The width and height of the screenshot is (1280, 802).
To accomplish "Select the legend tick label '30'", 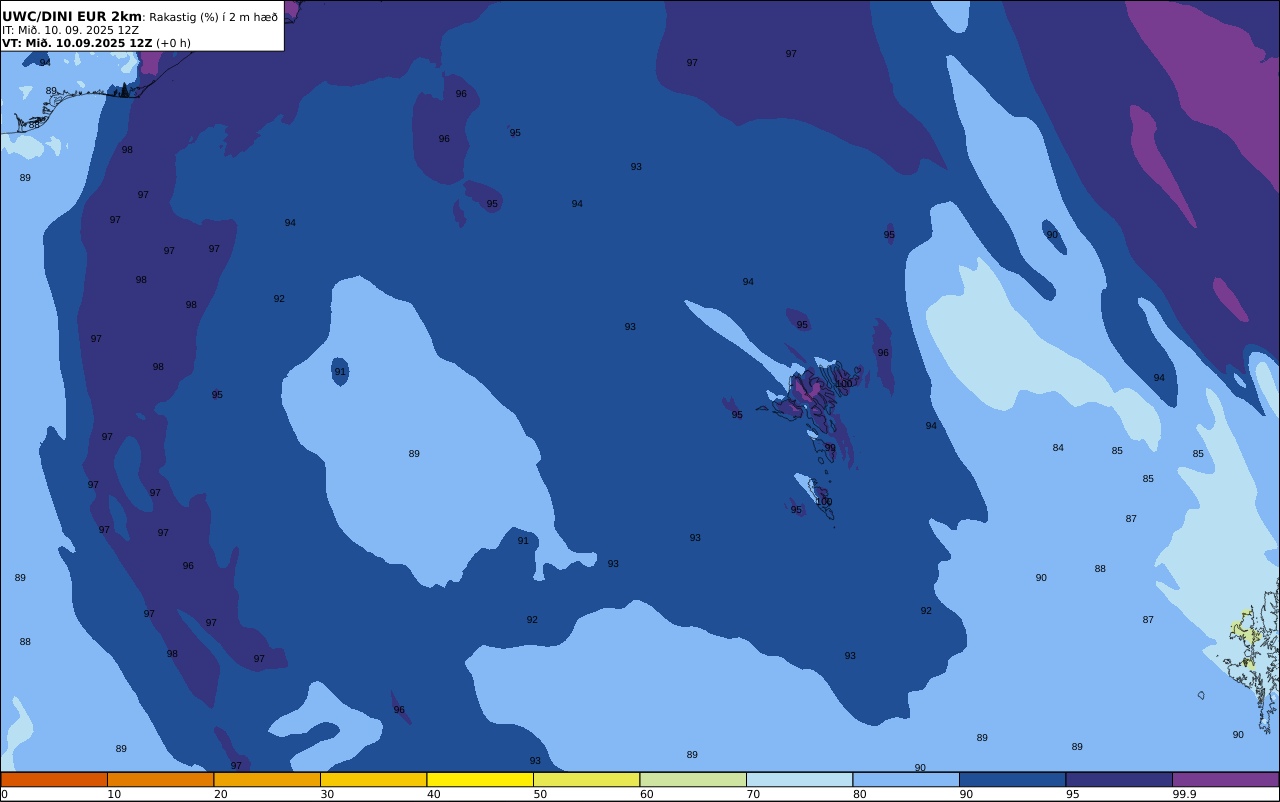I will (327, 794).
